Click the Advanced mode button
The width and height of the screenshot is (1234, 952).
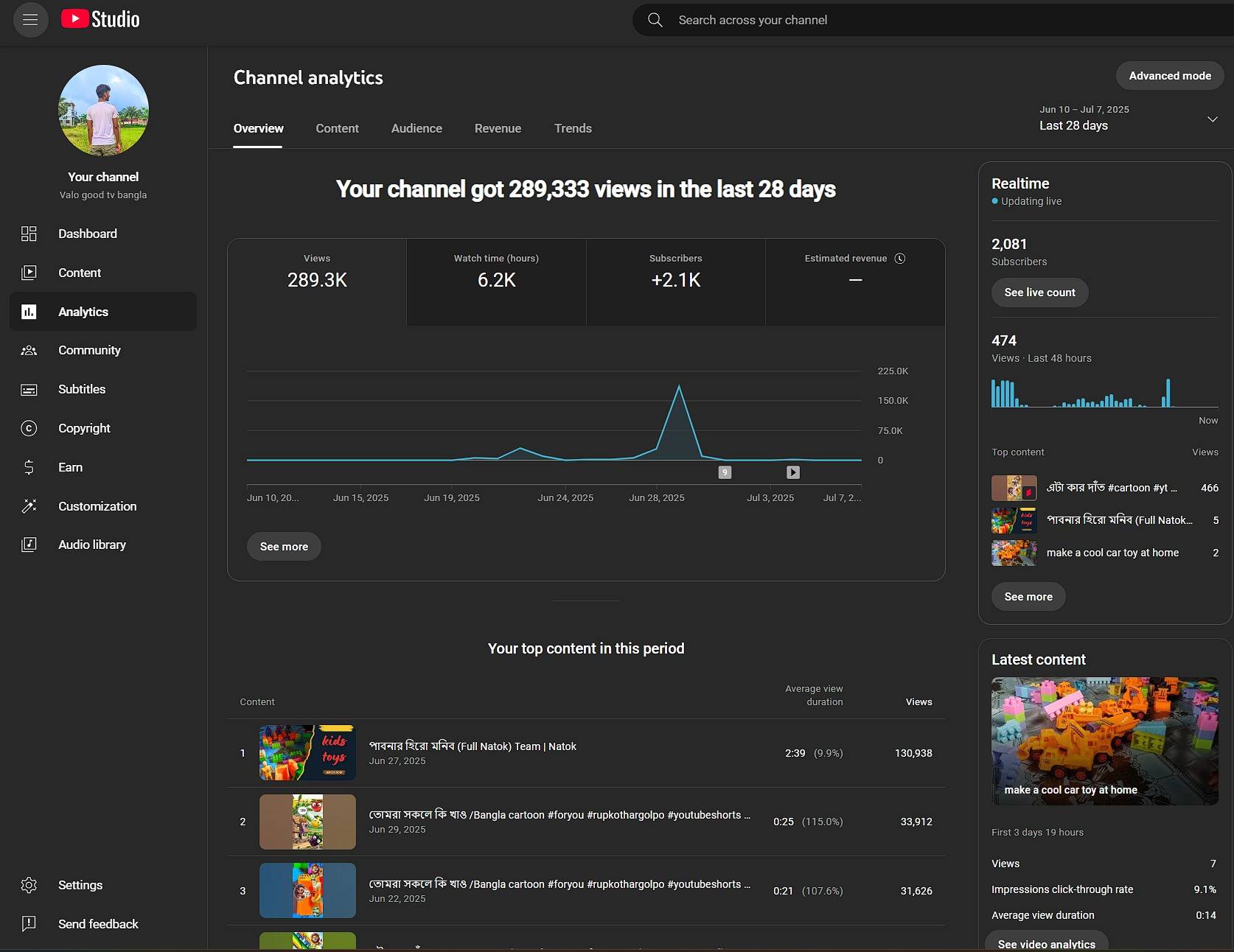point(1169,76)
